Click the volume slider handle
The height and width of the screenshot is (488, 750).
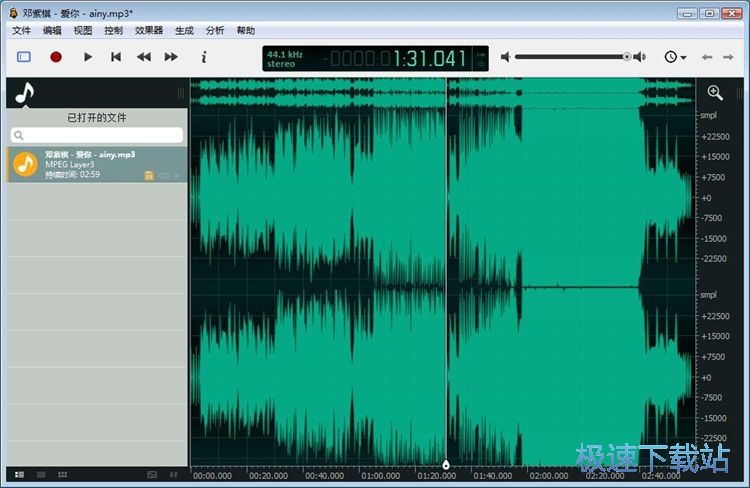coord(627,57)
